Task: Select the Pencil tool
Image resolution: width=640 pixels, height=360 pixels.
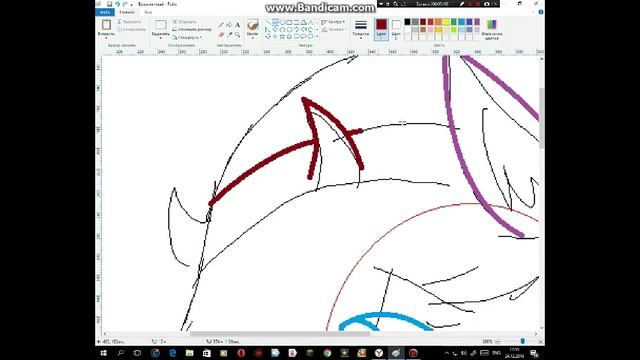Action: coord(221,25)
